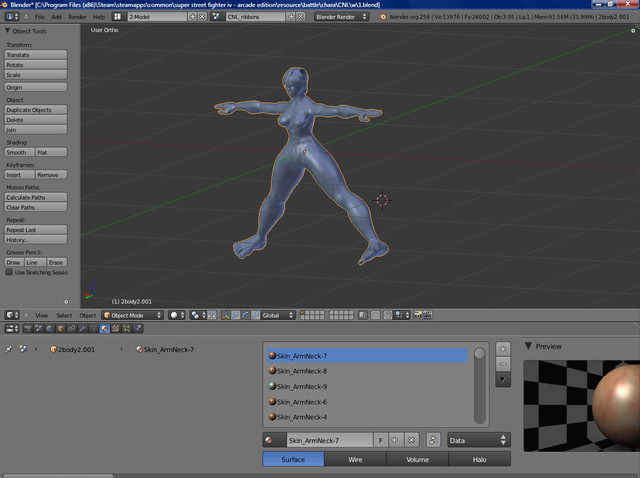Open the Object Mode dropdown

click(132, 315)
